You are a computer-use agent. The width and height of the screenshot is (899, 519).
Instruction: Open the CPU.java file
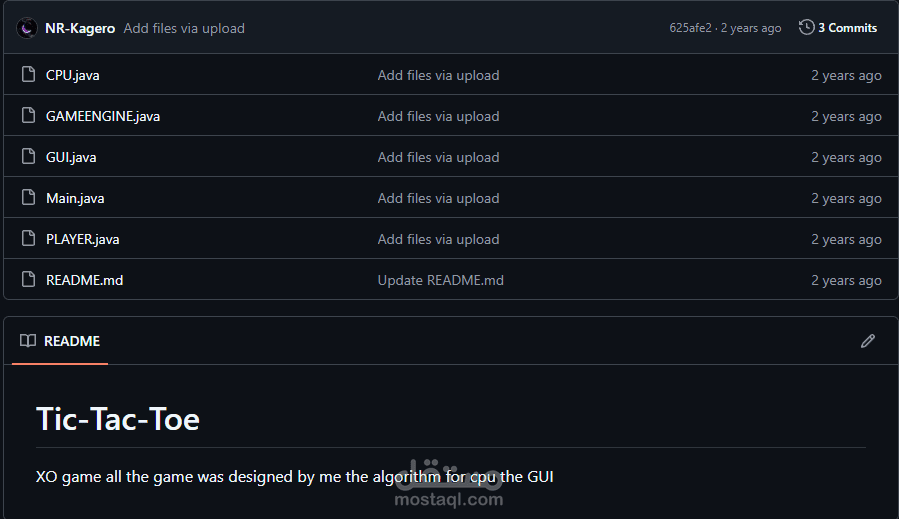pos(72,75)
